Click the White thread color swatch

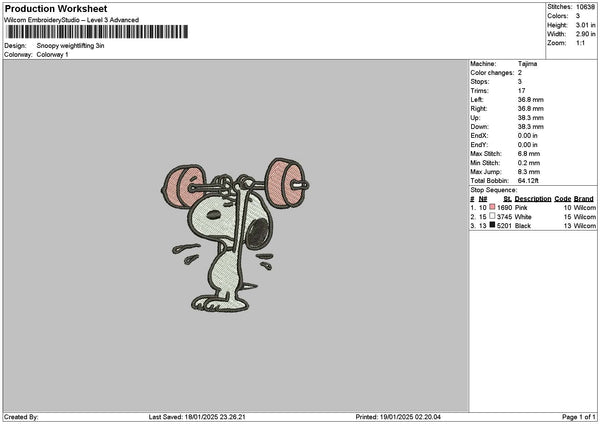pyautogui.click(x=492, y=216)
